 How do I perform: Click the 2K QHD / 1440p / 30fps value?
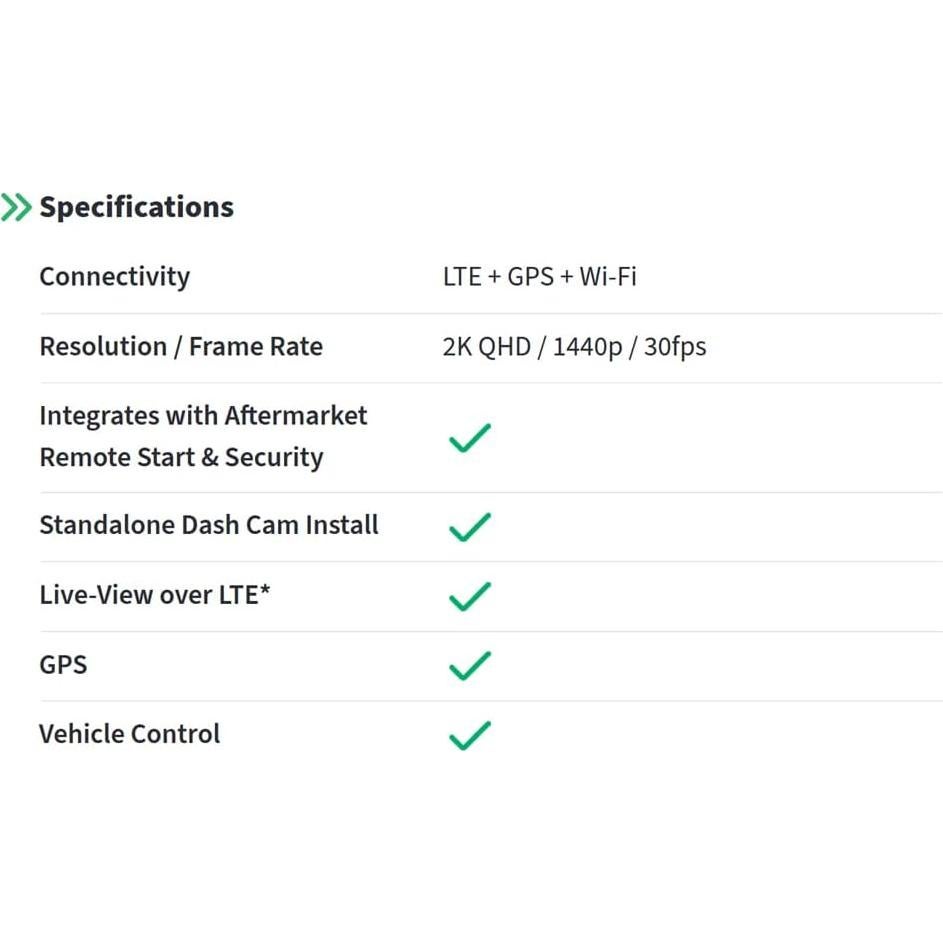574,347
